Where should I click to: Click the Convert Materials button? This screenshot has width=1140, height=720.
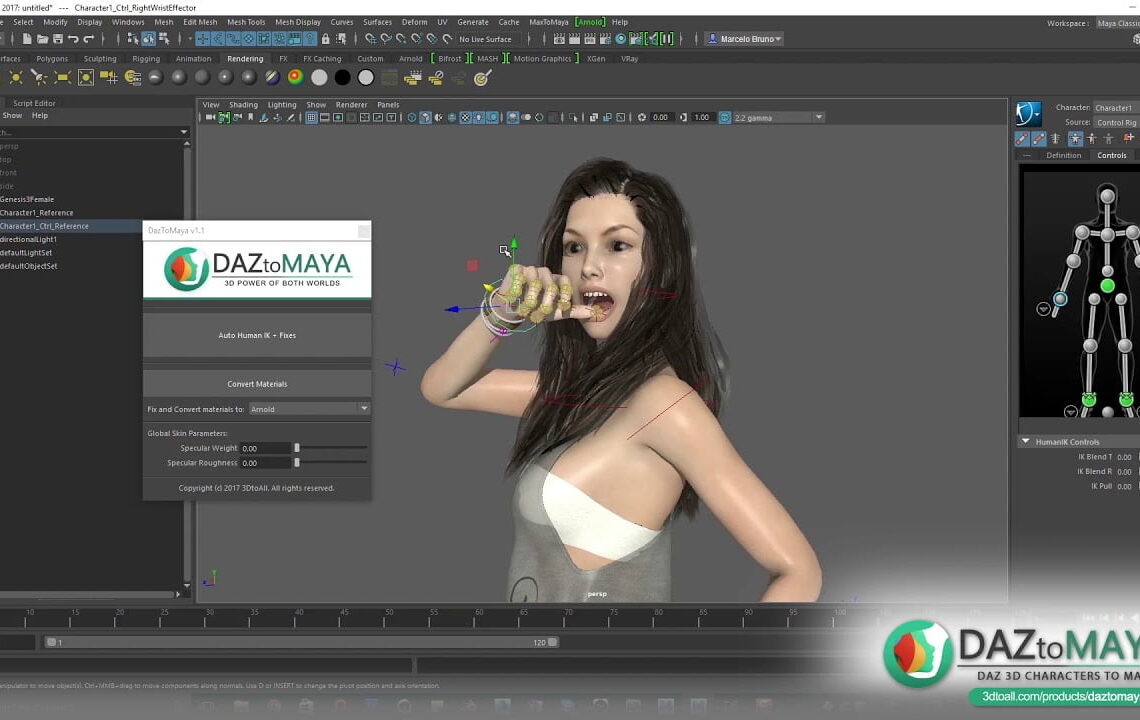257,384
